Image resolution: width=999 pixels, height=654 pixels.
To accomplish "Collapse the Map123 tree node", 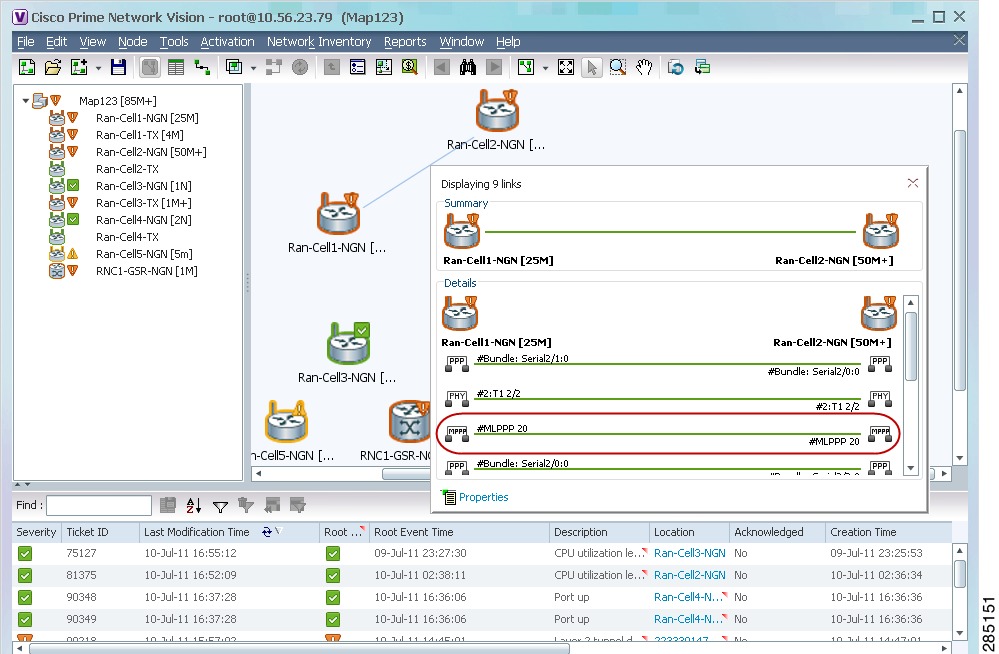I will point(25,101).
